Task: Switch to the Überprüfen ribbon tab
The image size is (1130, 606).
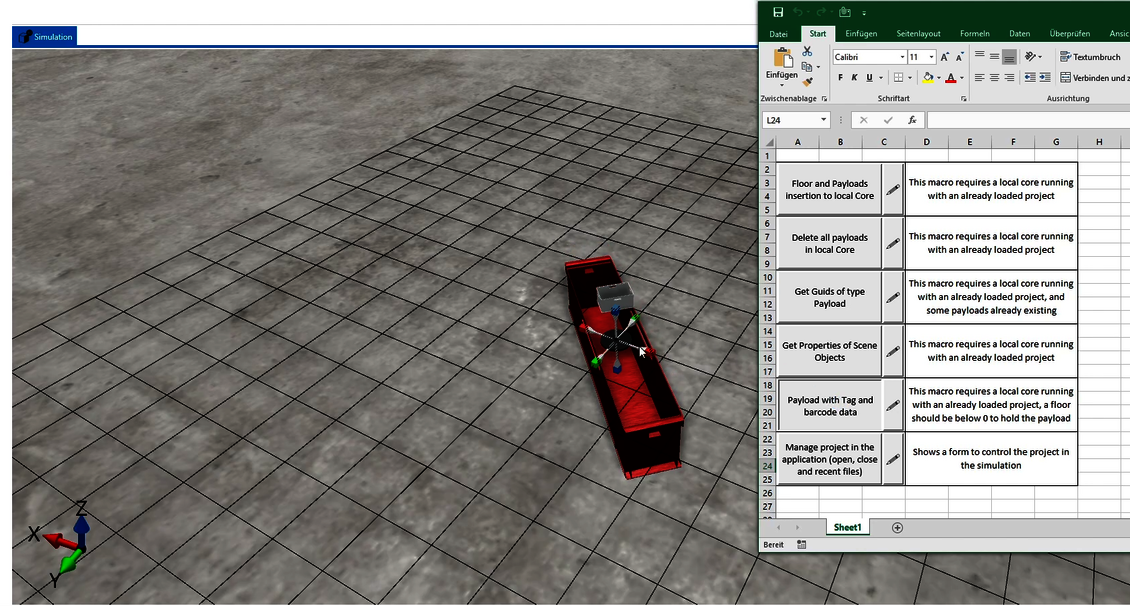Action: (x=1069, y=34)
